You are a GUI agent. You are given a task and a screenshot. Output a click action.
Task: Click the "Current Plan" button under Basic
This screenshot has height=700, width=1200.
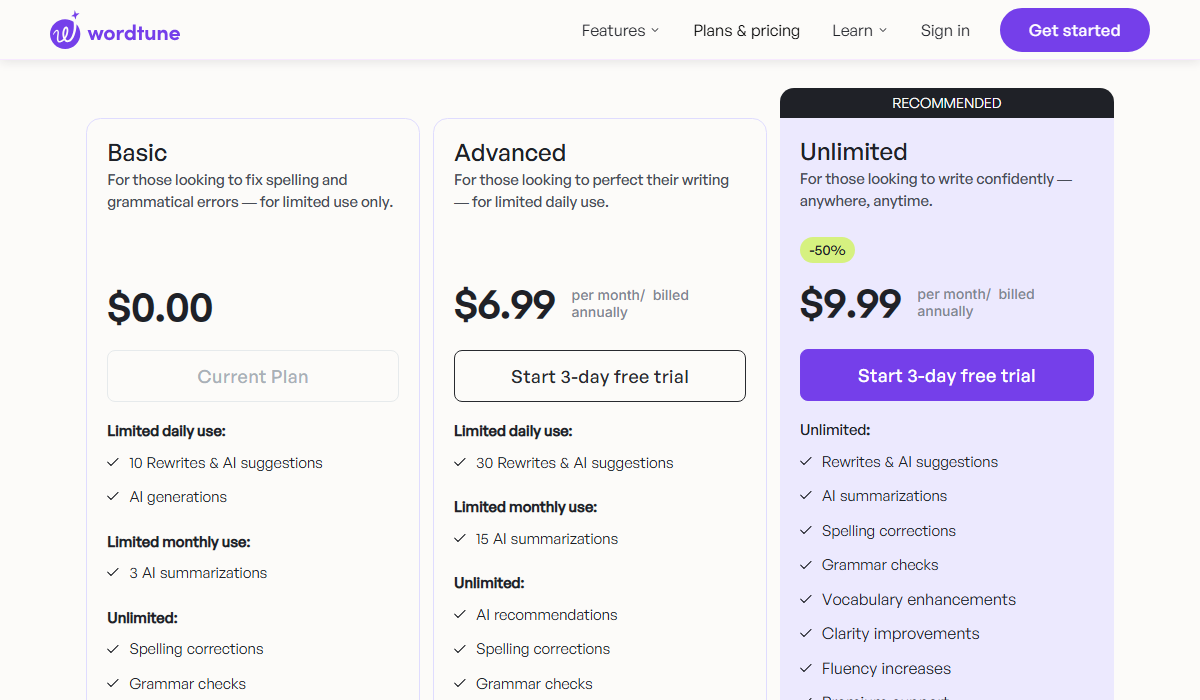pyautogui.click(x=252, y=376)
